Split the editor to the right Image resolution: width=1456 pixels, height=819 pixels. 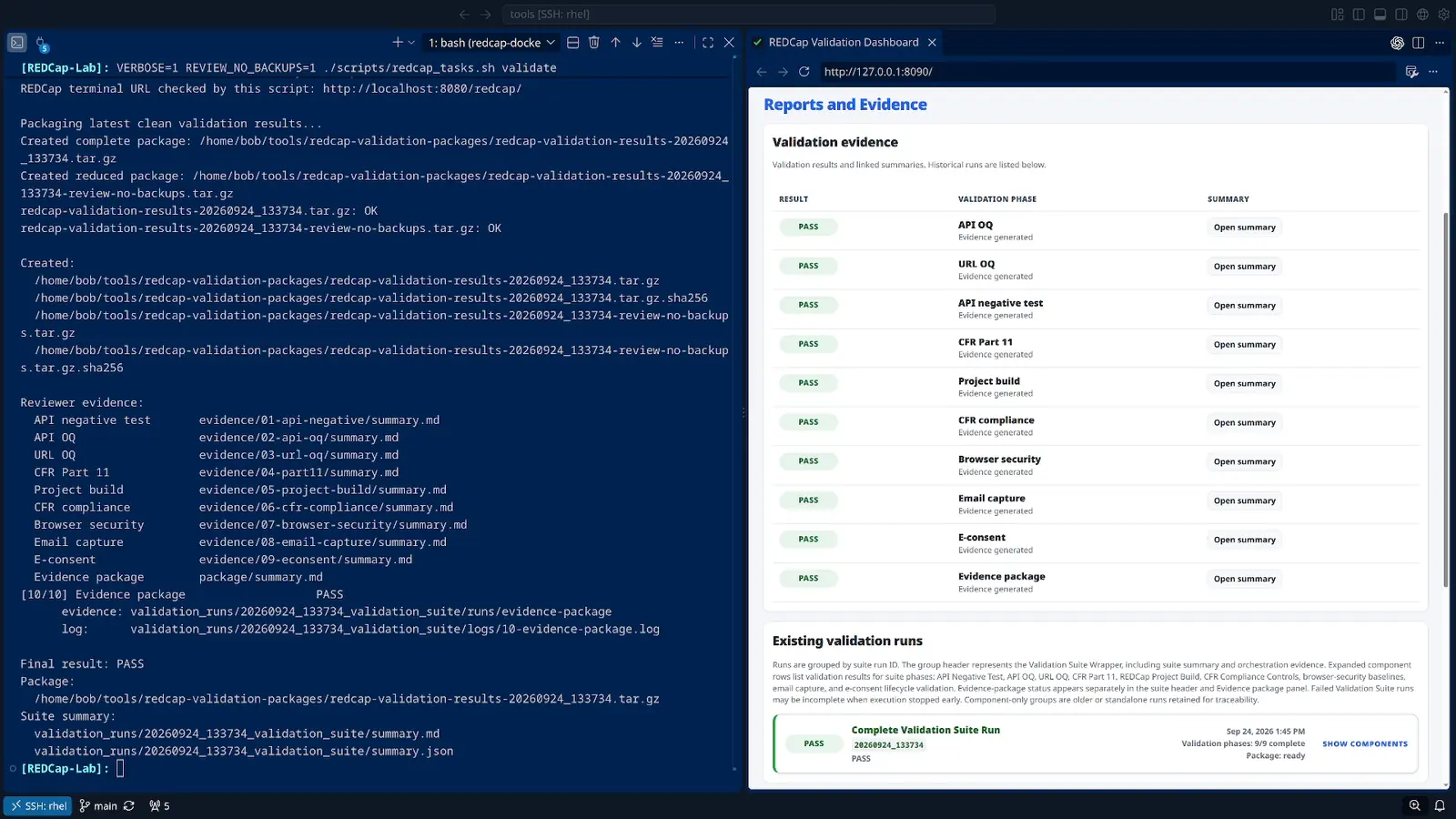tap(1418, 43)
